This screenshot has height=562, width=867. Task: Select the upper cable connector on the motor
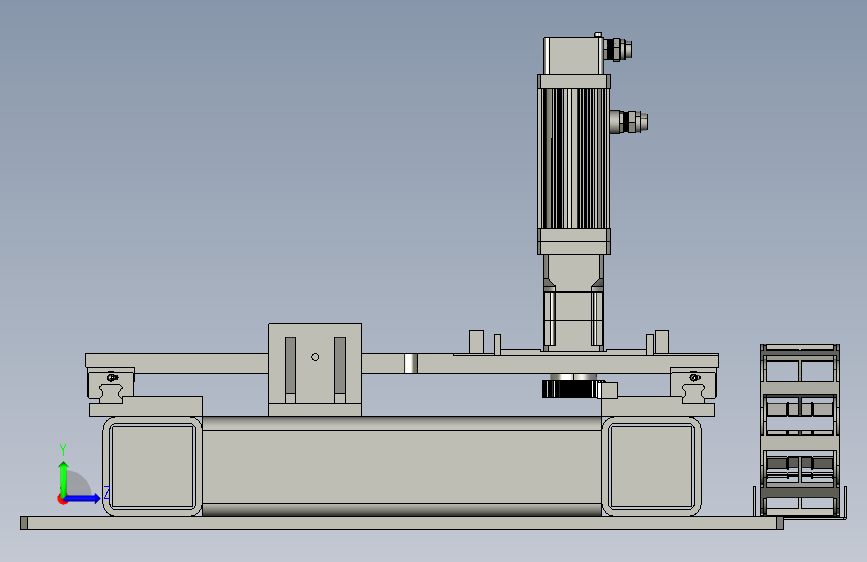[x=618, y=49]
